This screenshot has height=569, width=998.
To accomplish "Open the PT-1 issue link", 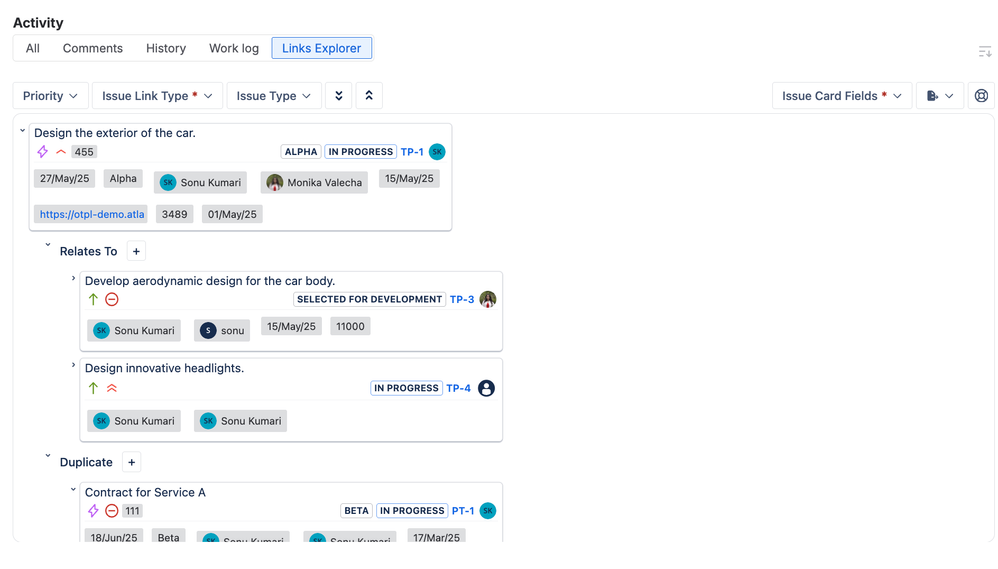I will point(463,511).
